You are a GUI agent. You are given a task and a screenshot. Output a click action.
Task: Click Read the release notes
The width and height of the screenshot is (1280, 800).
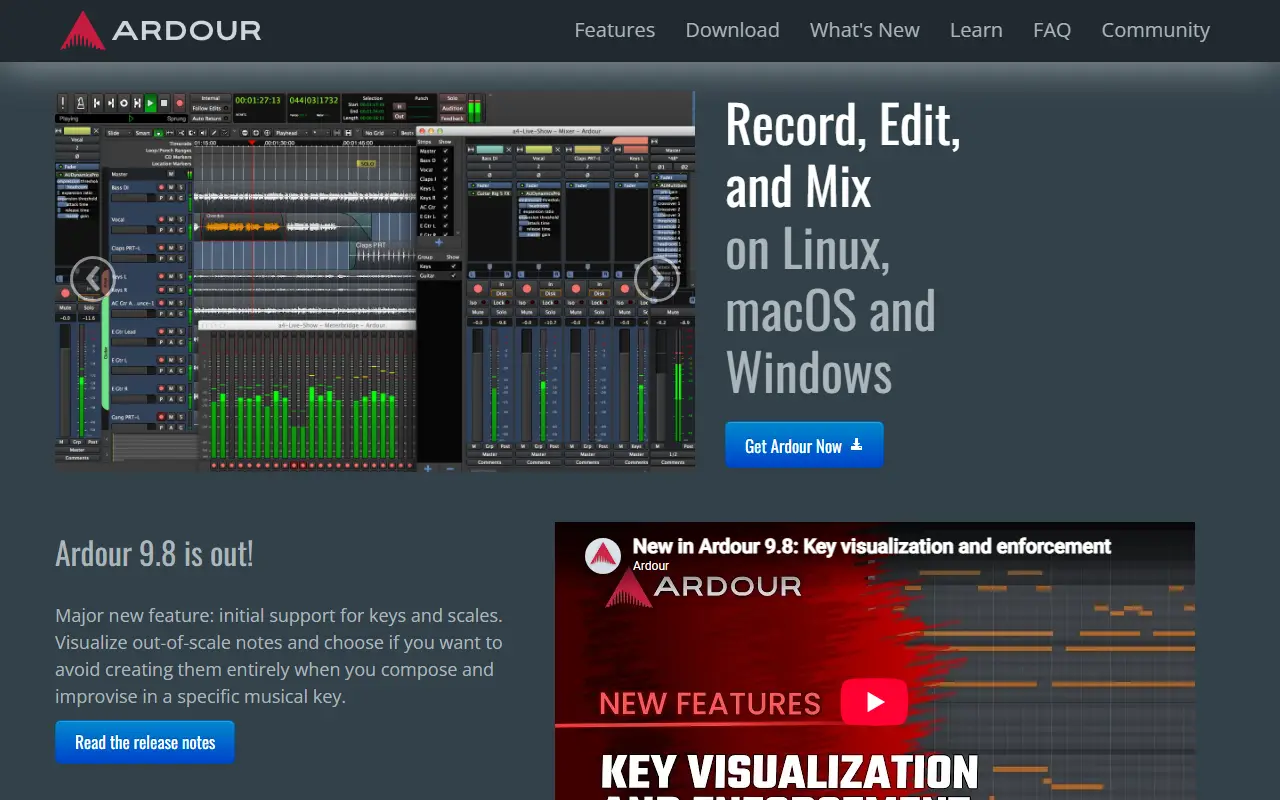145,742
